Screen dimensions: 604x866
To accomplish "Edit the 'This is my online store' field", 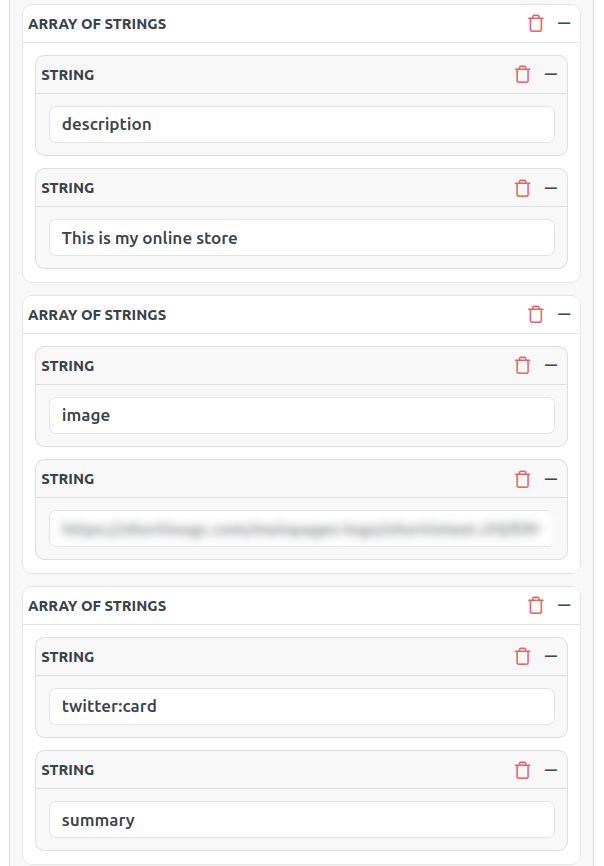I will (x=301, y=238).
